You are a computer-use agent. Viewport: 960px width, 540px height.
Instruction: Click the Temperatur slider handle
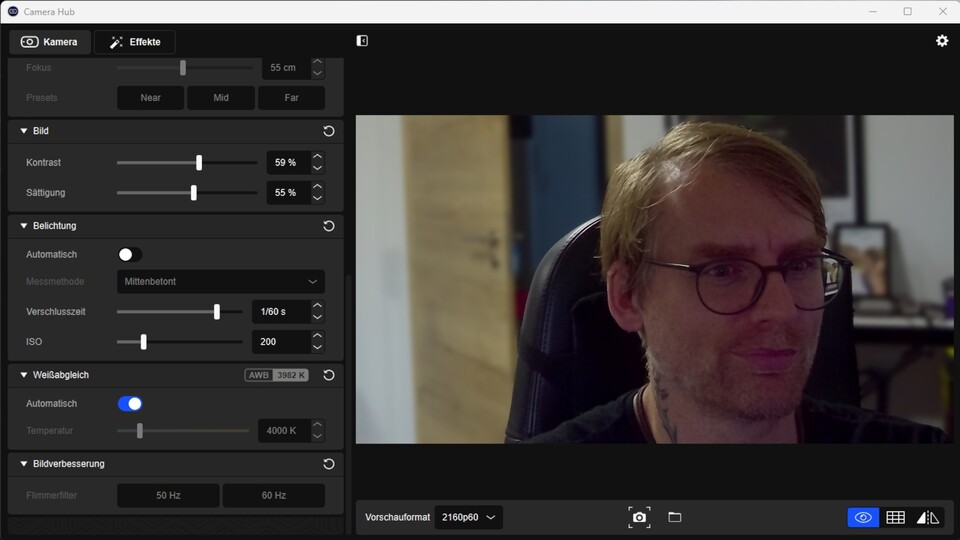click(x=140, y=431)
